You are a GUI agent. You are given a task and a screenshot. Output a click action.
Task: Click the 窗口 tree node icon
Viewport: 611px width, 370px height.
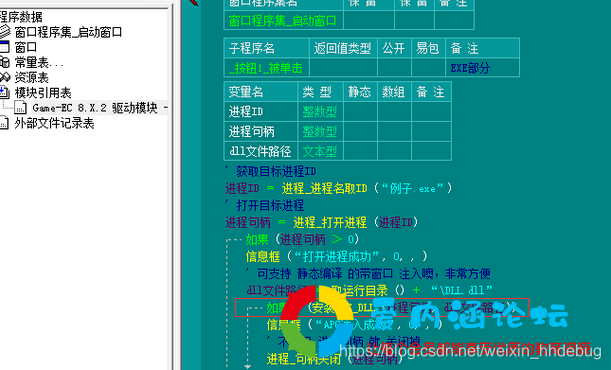coord(4,47)
